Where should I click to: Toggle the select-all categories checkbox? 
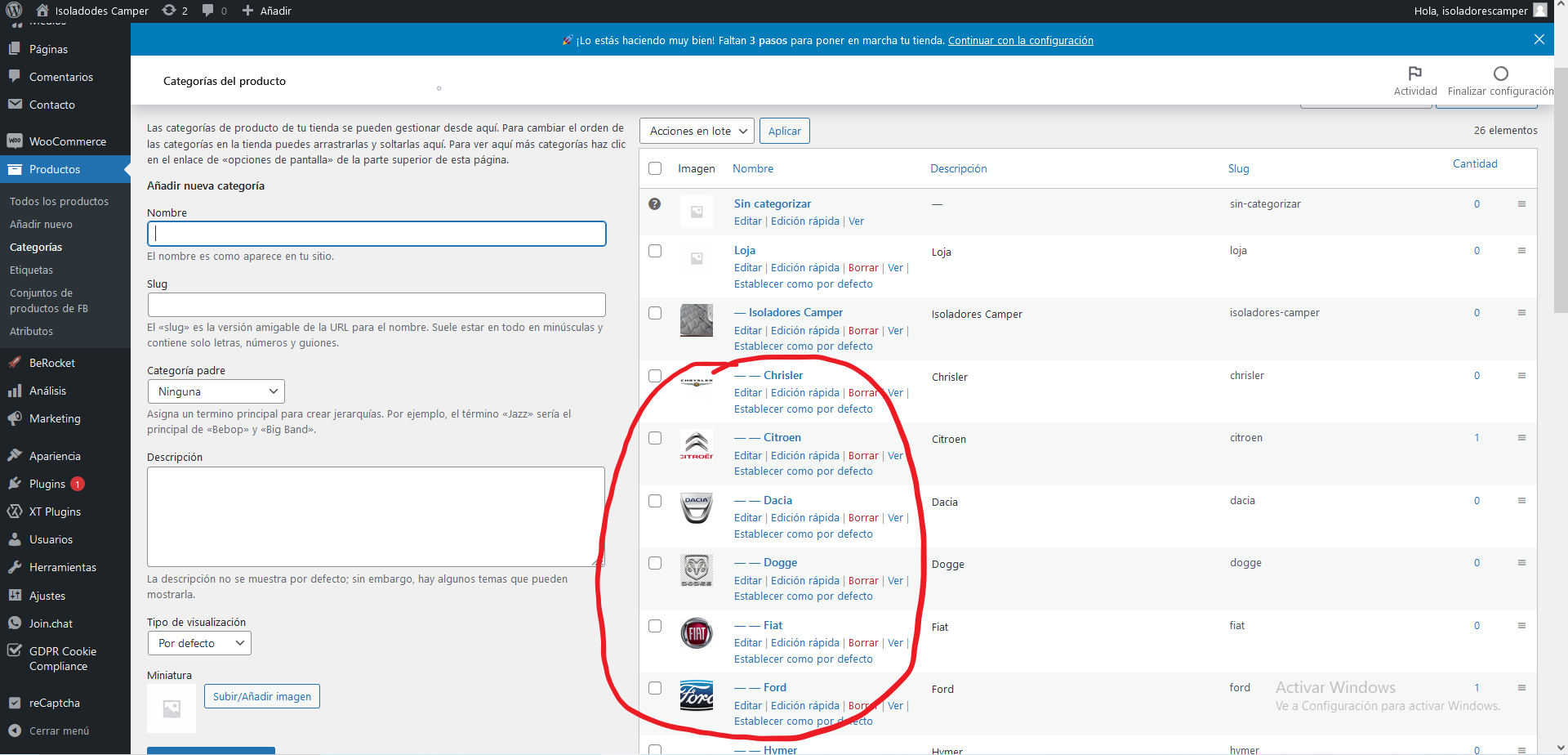pyautogui.click(x=655, y=168)
